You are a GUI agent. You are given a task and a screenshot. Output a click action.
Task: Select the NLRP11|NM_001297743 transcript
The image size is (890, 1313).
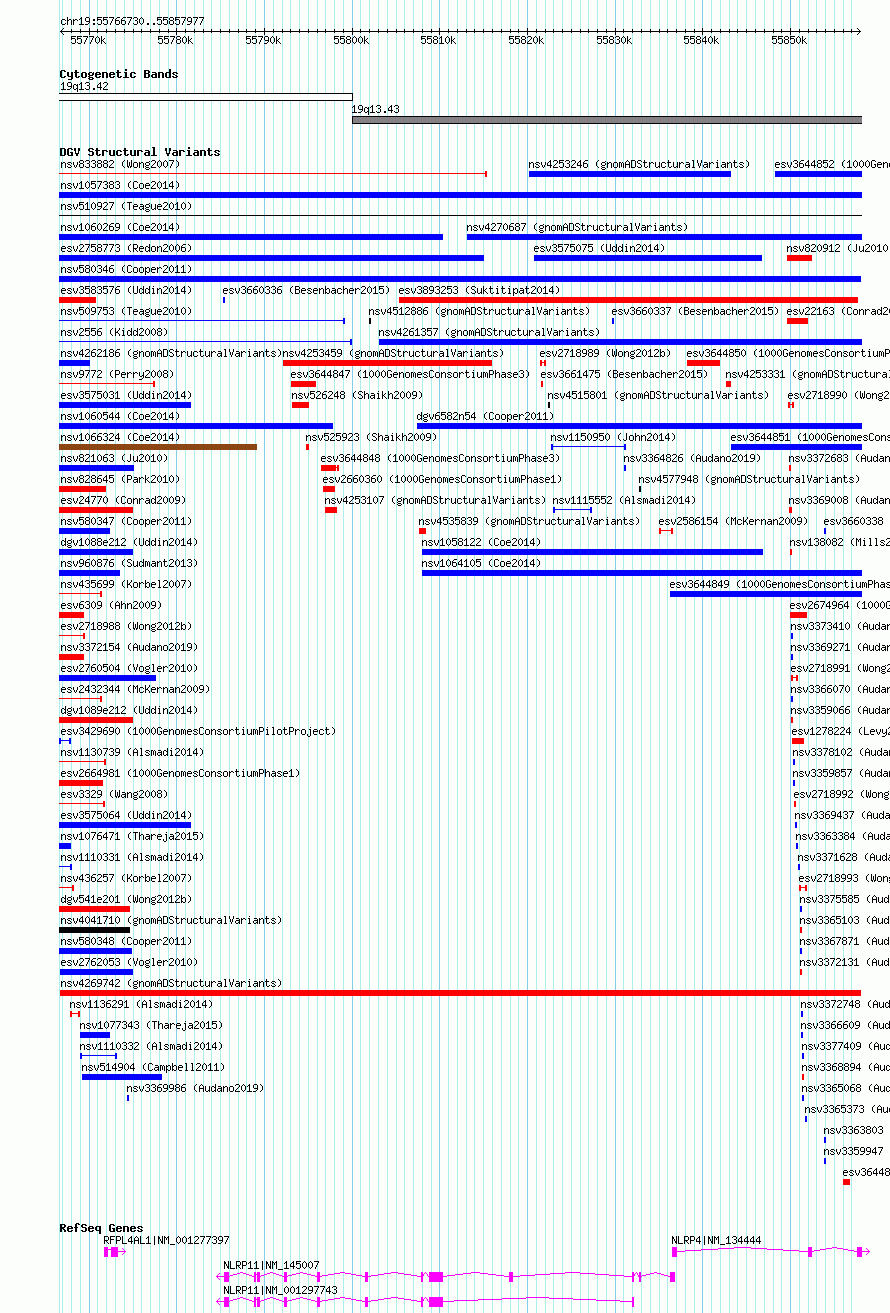[x=280, y=1290]
